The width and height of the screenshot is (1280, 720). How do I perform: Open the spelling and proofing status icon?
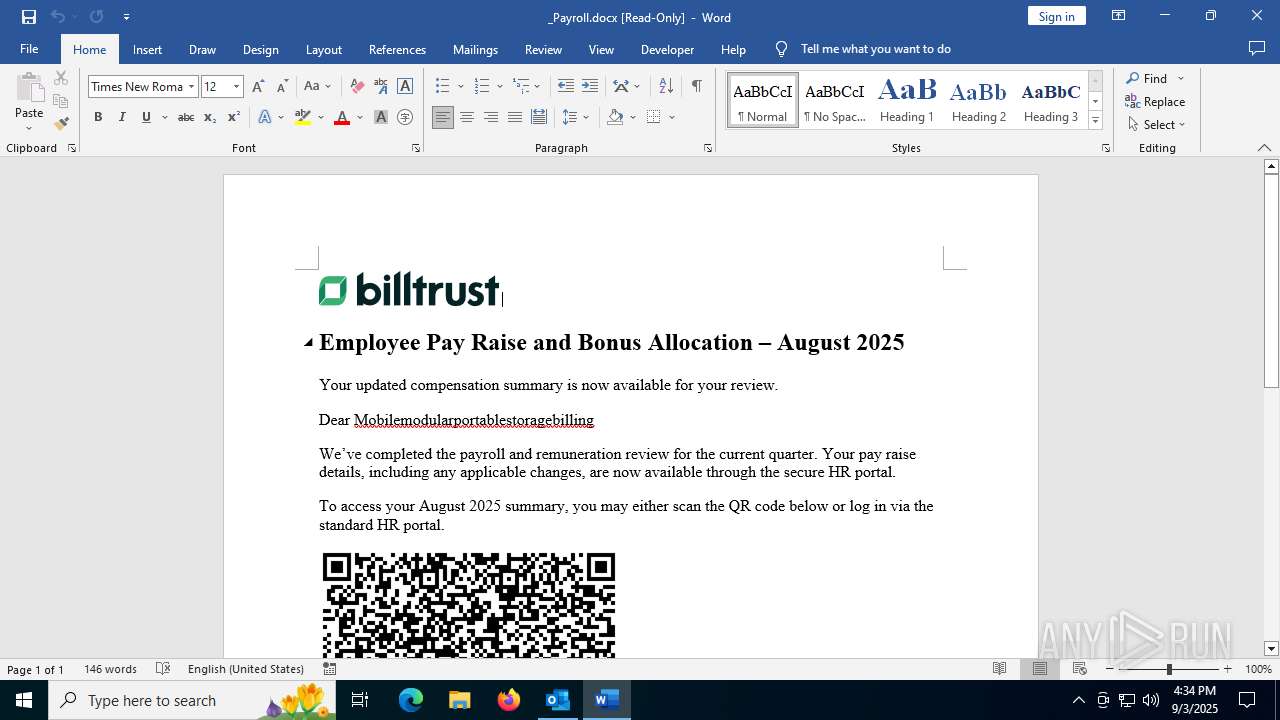[164, 669]
